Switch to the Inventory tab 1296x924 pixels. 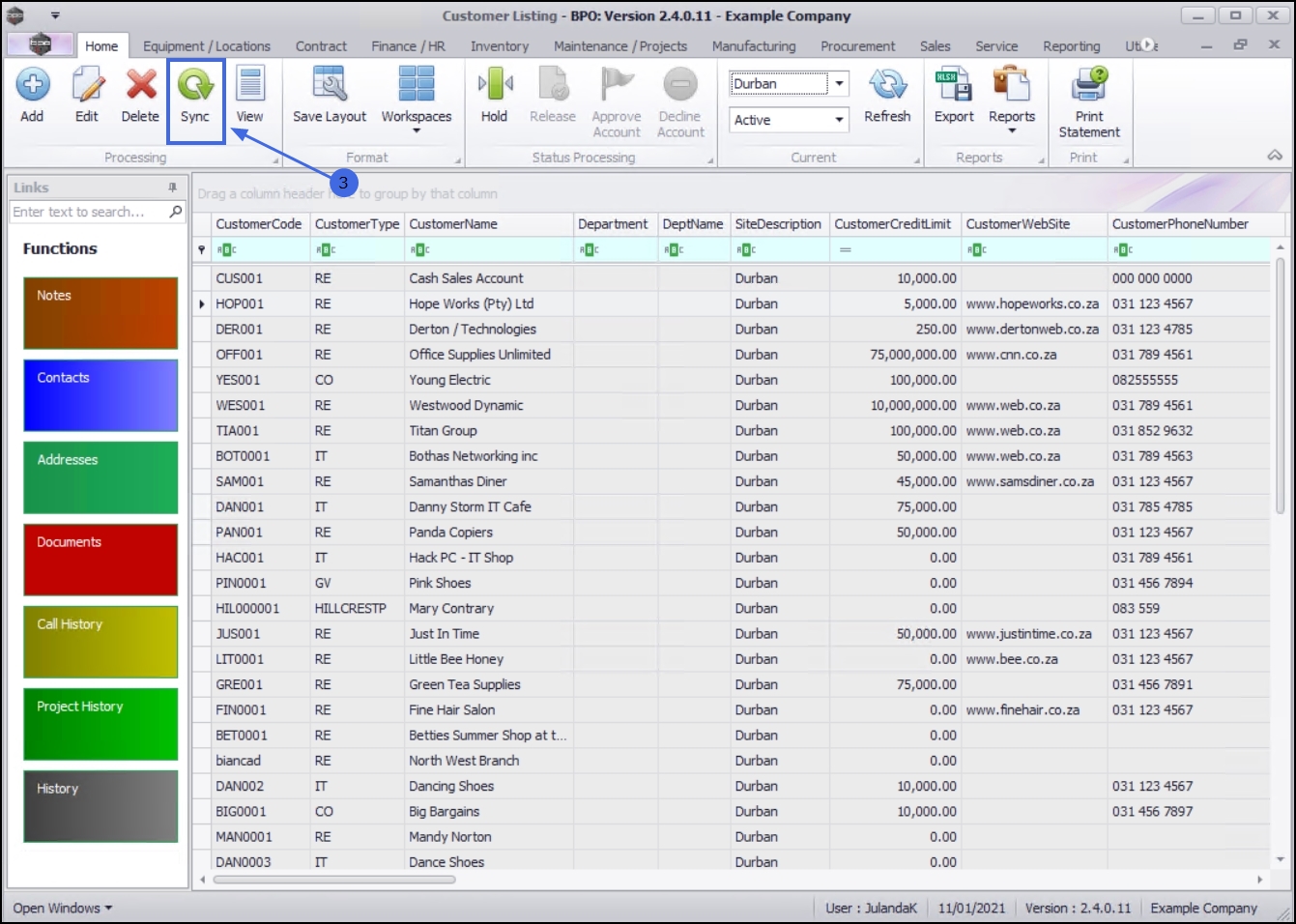coord(500,46)
